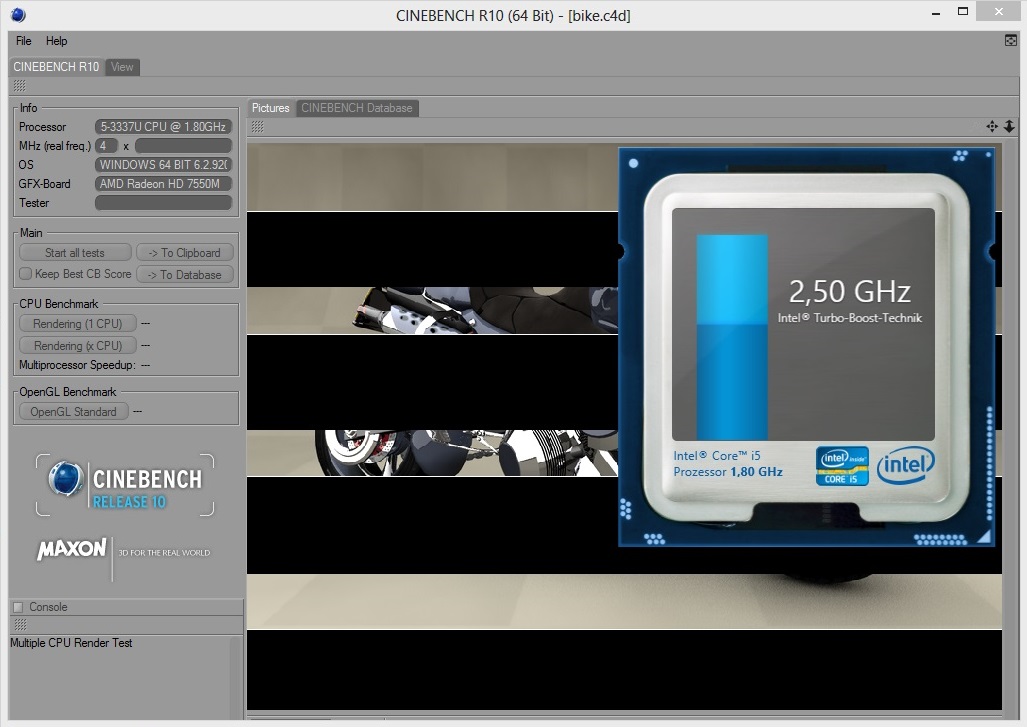1027x727 pixels.
Task: Click the Processor name field
Action: point(163,126)
